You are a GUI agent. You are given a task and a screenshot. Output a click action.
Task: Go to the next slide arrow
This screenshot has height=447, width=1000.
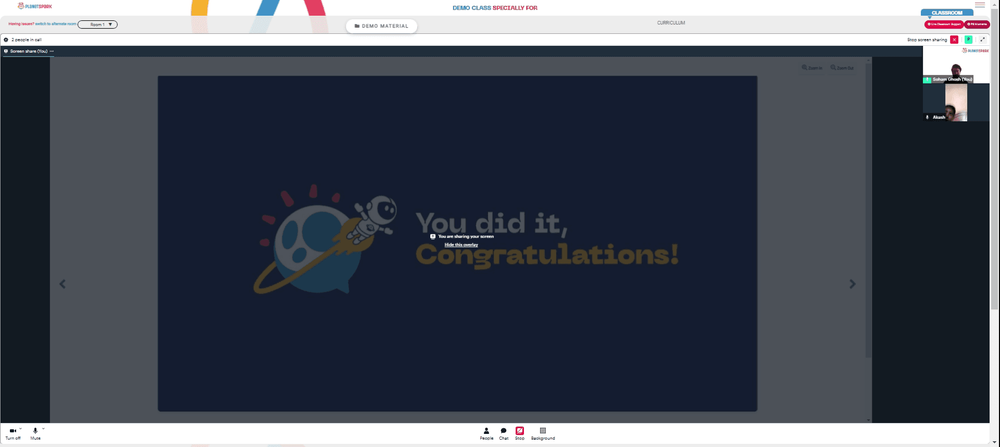pyautogui.click(x=853, y=284)
